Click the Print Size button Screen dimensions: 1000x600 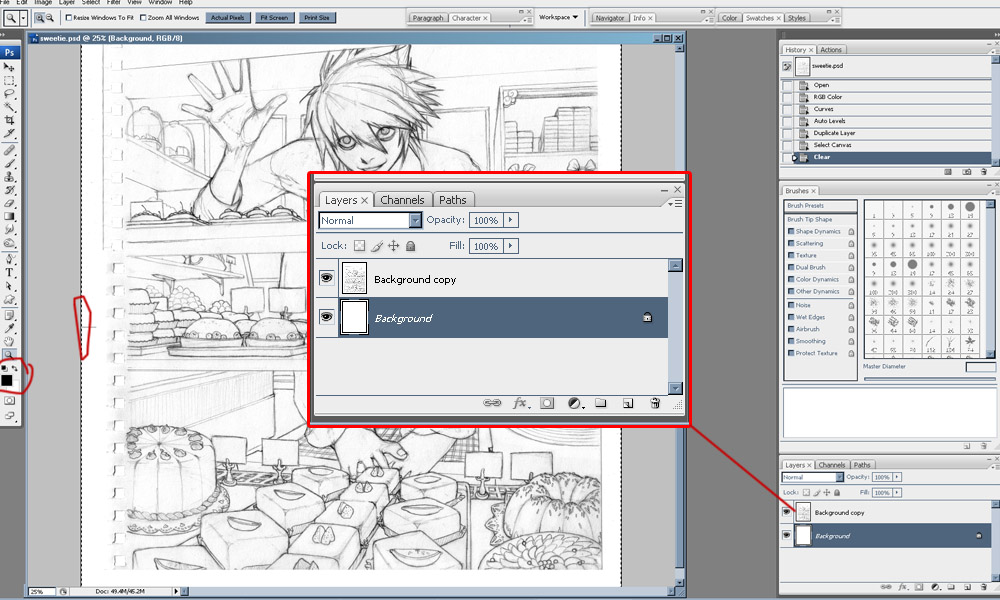click(x=317, y=18)
